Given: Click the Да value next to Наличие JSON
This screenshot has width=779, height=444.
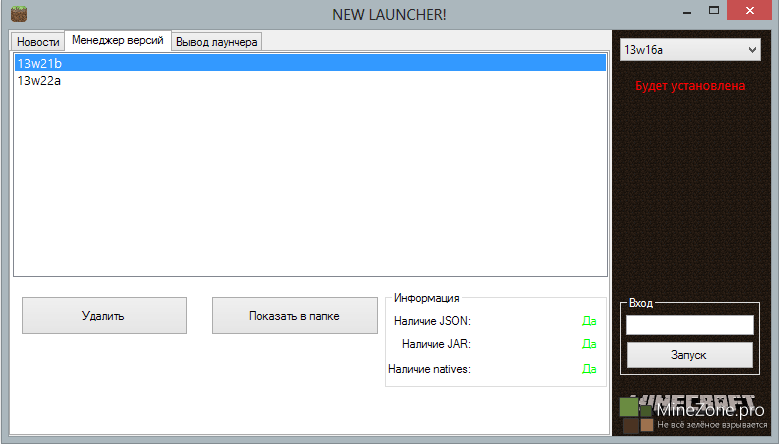Looking at the screenshot, I should [589, 321].
